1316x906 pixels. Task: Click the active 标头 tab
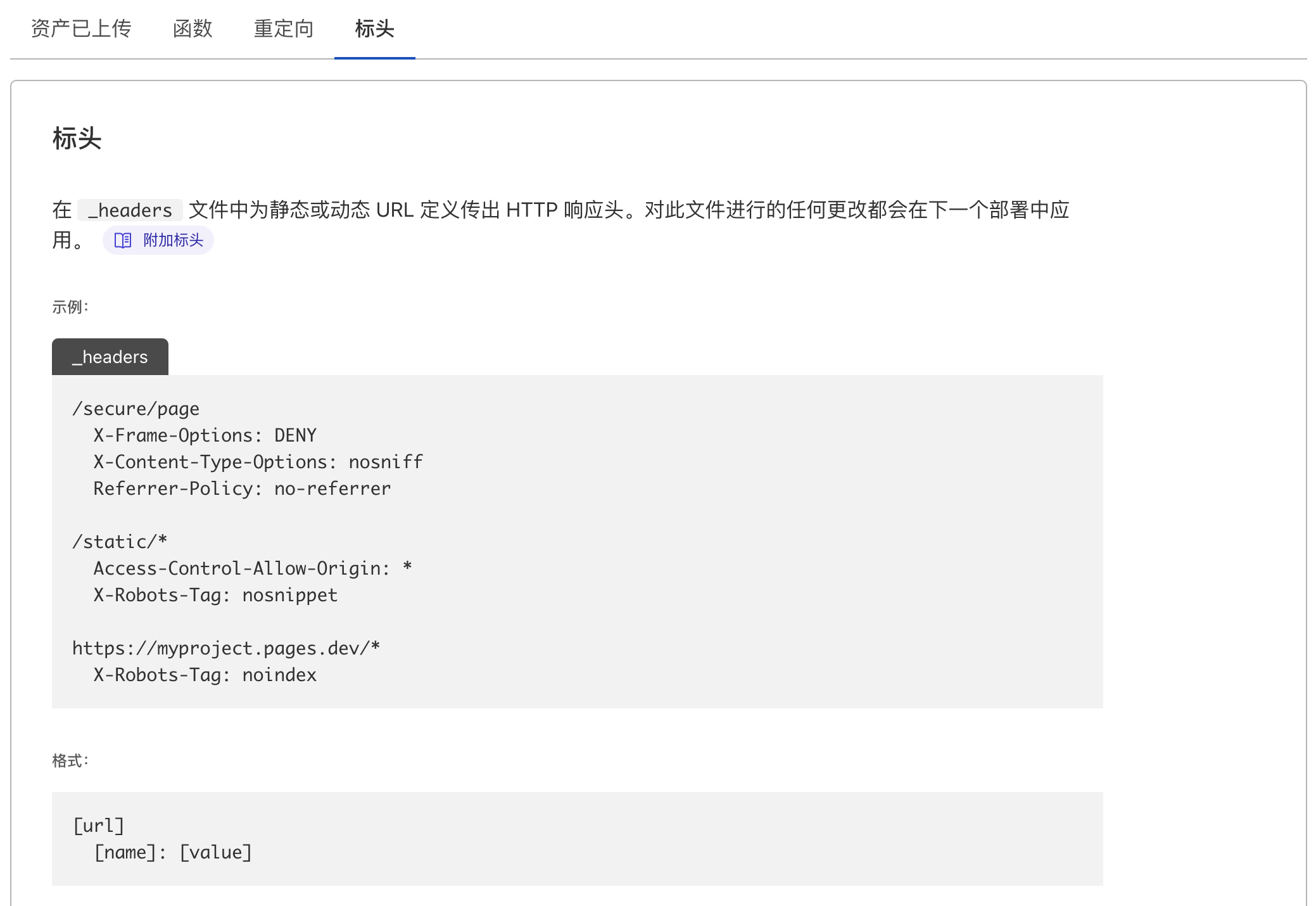[374, 29]
